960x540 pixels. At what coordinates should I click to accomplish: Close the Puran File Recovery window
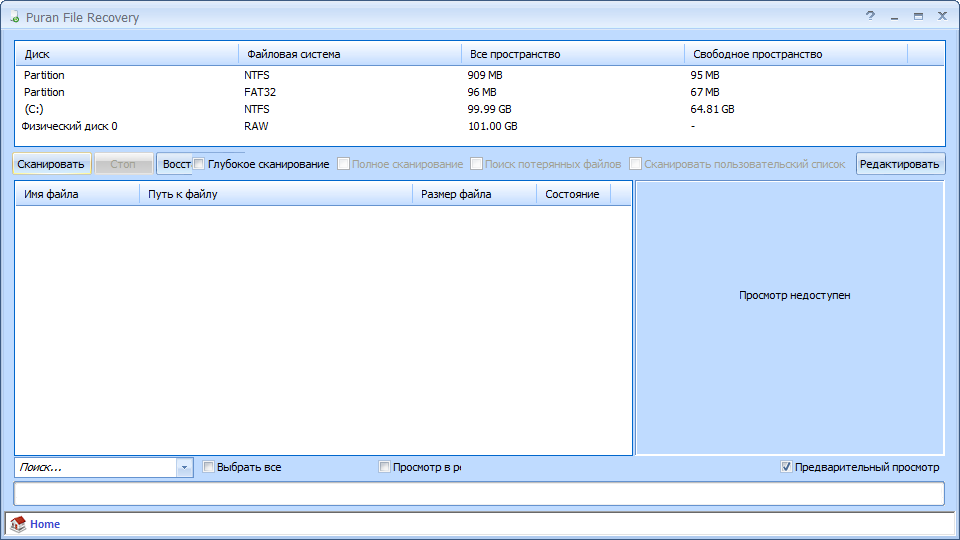[x=942, y=17]
